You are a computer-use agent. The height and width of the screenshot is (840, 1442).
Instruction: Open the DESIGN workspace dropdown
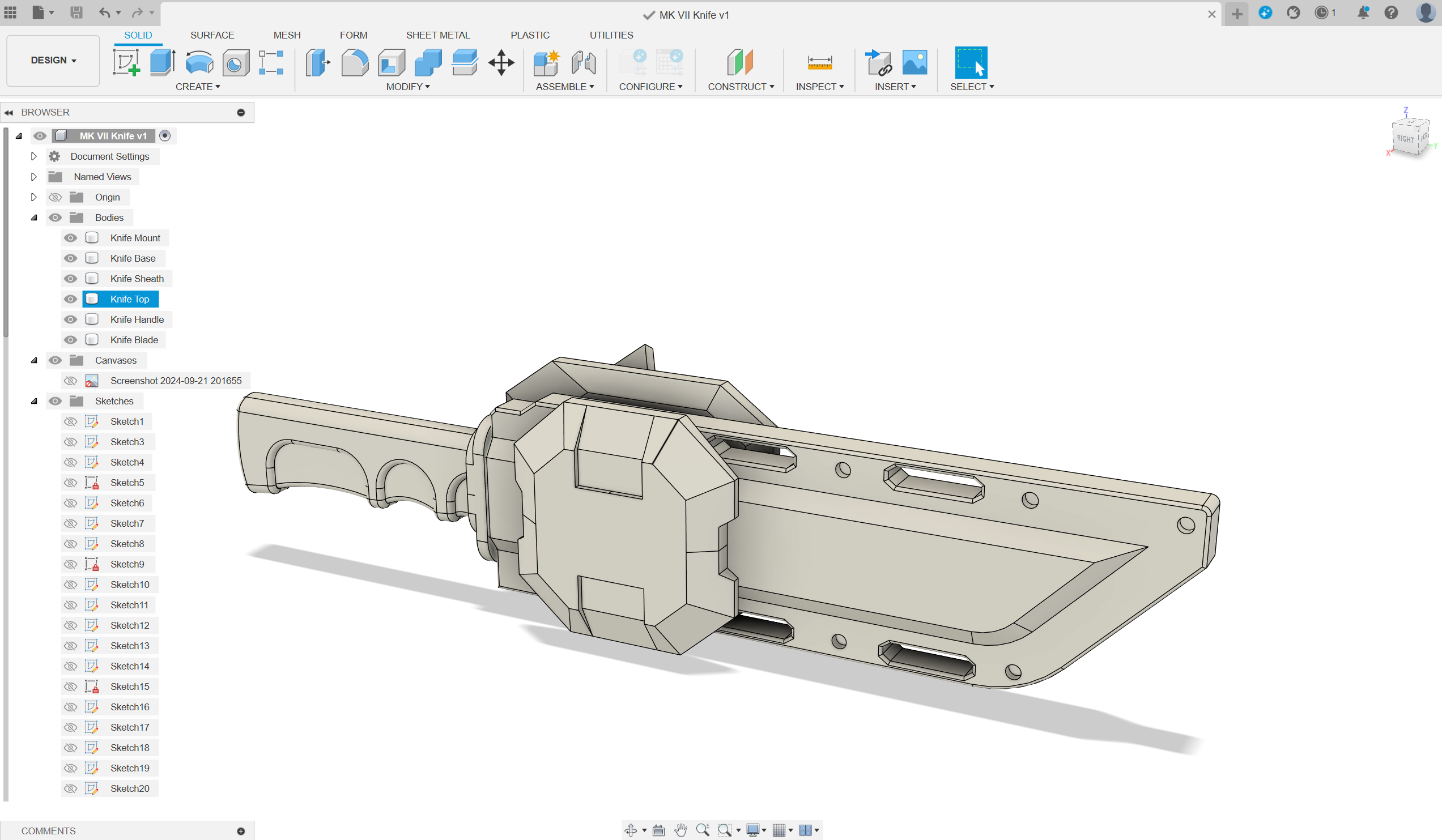tap(53, 60)
